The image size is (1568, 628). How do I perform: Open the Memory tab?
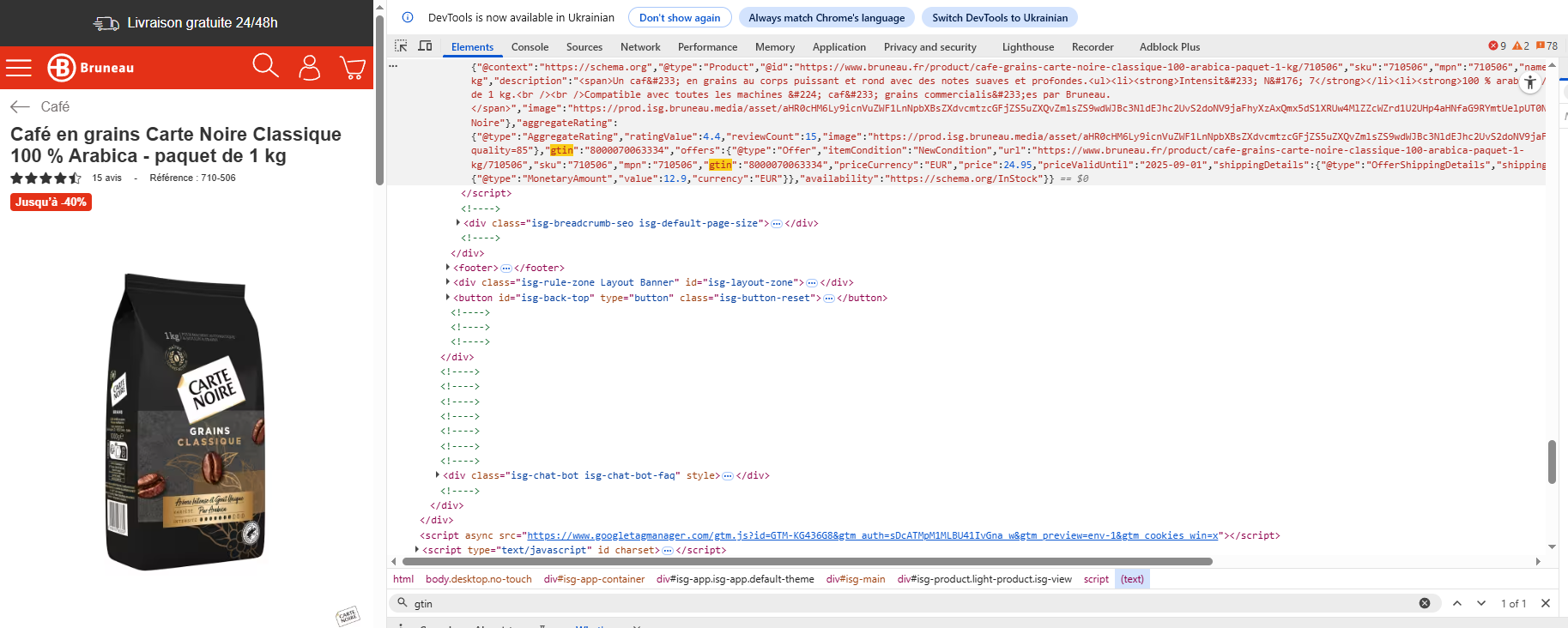click(775, 47)
